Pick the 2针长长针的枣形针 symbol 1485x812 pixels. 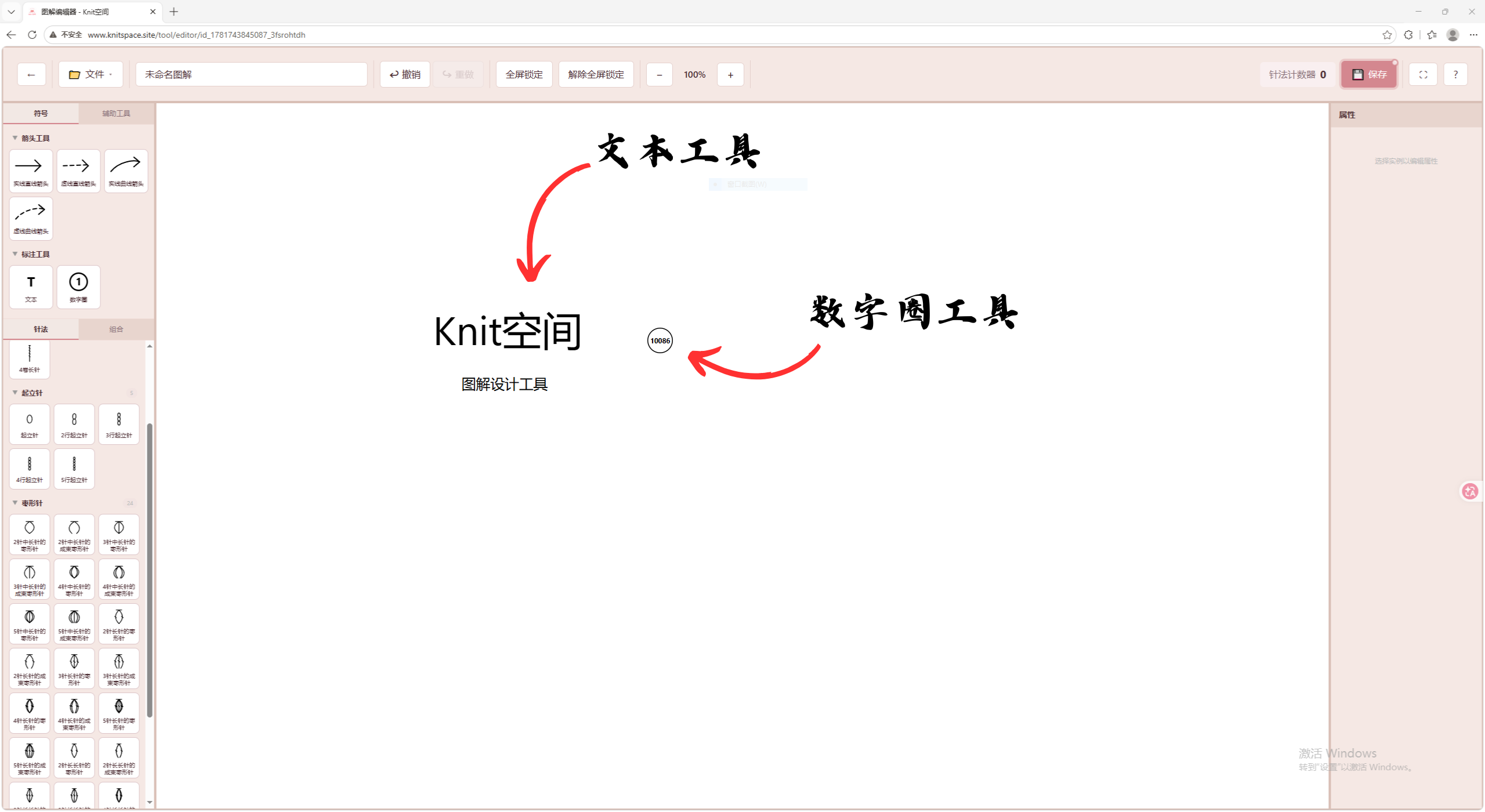74,757
